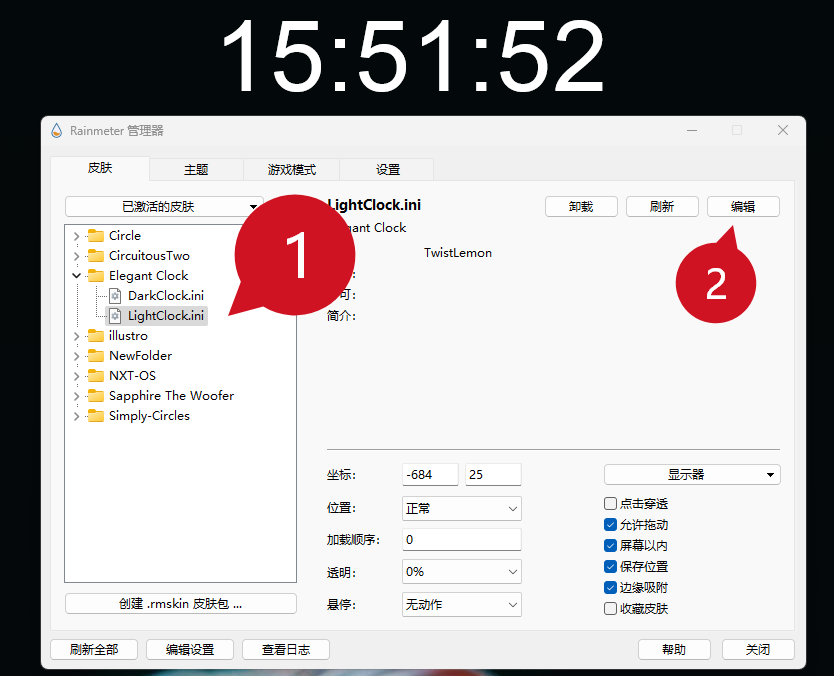The width and height of the screenshot is (834, 676).
Task: Click 创建 .rmskin 皮肤包 button
Action: tap(180, 604)
